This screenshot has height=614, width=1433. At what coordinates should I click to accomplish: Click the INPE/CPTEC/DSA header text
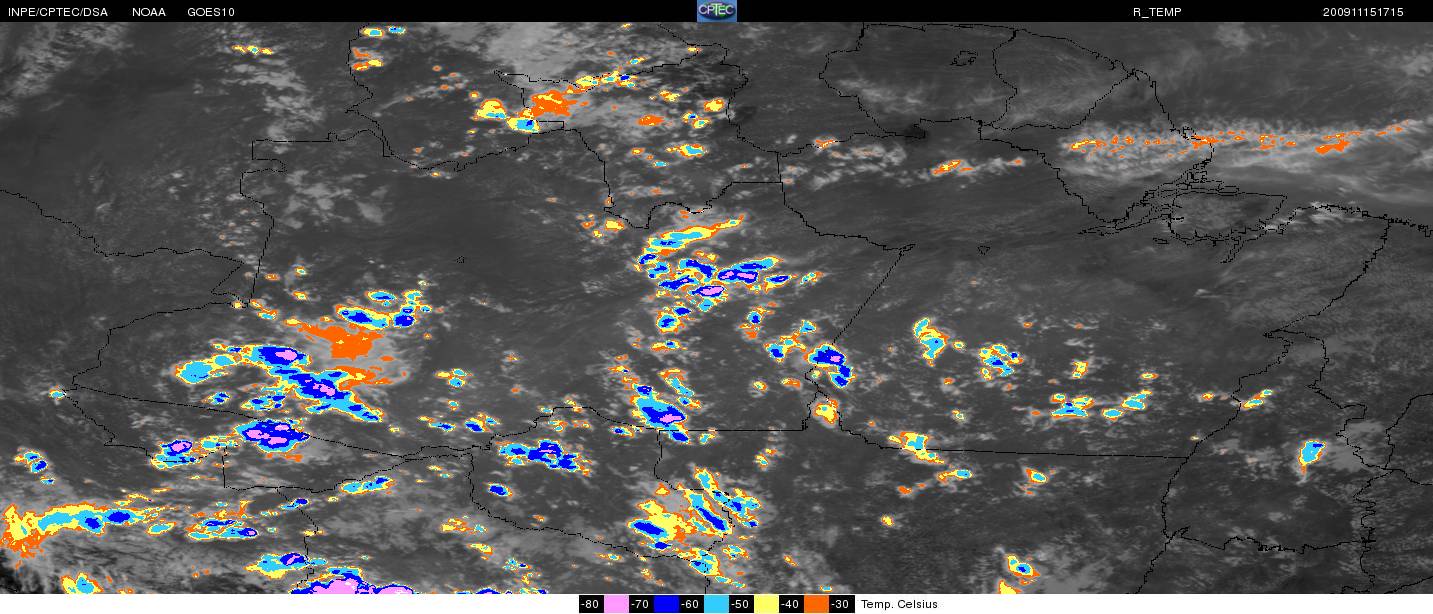pyautogui.click(x=58, y=12)
